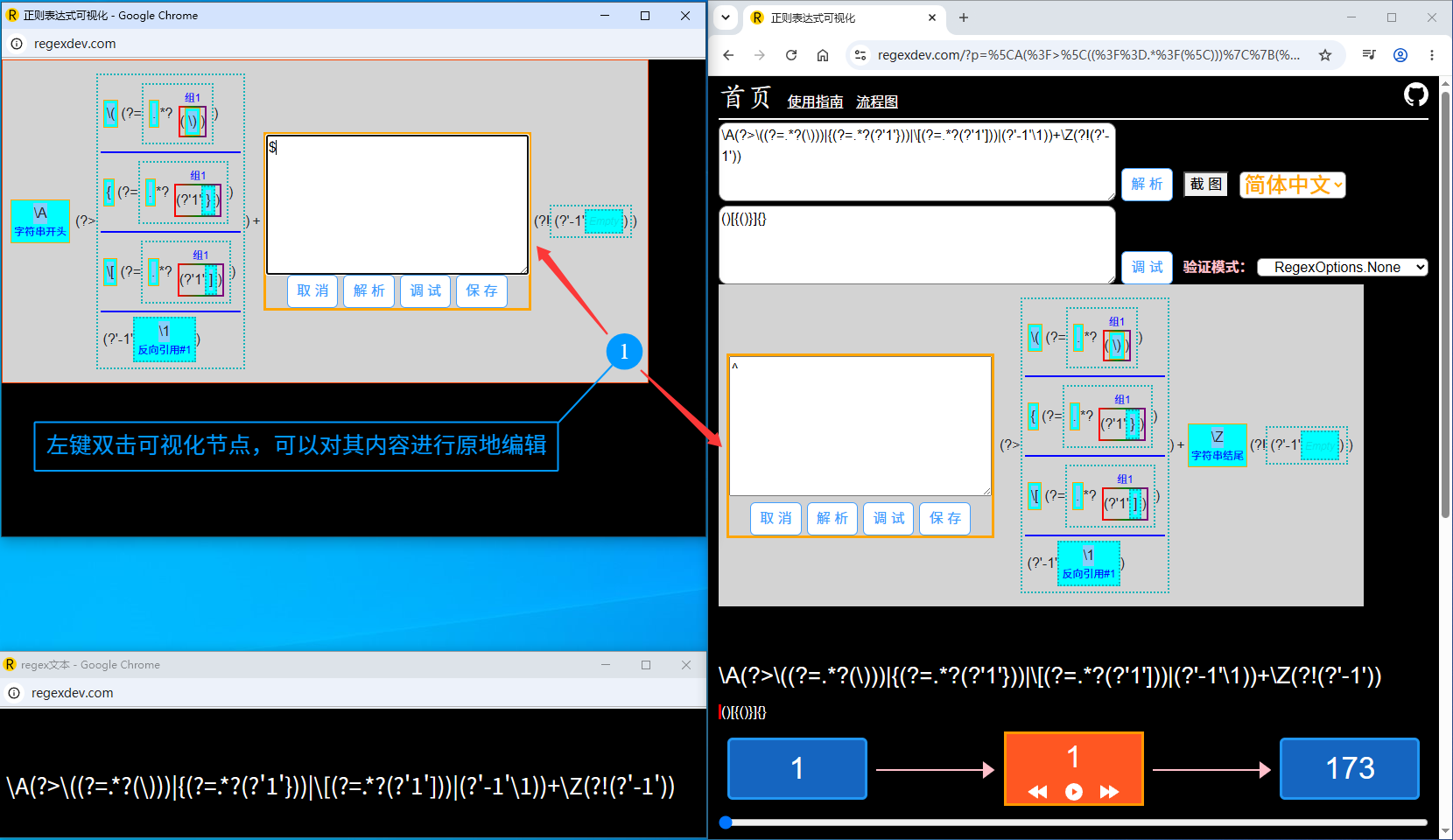Click the regex pattern input field

[x=916, y=162]
